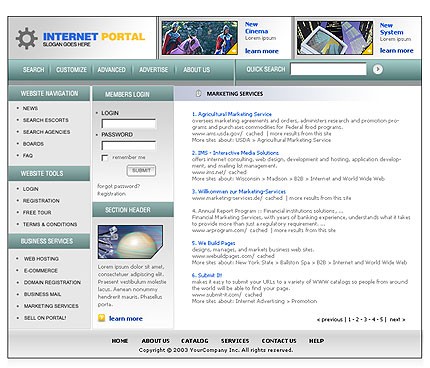The image size is (430, 368).
Task: Open Search in top navigation
Action: [x=33, y=70]
